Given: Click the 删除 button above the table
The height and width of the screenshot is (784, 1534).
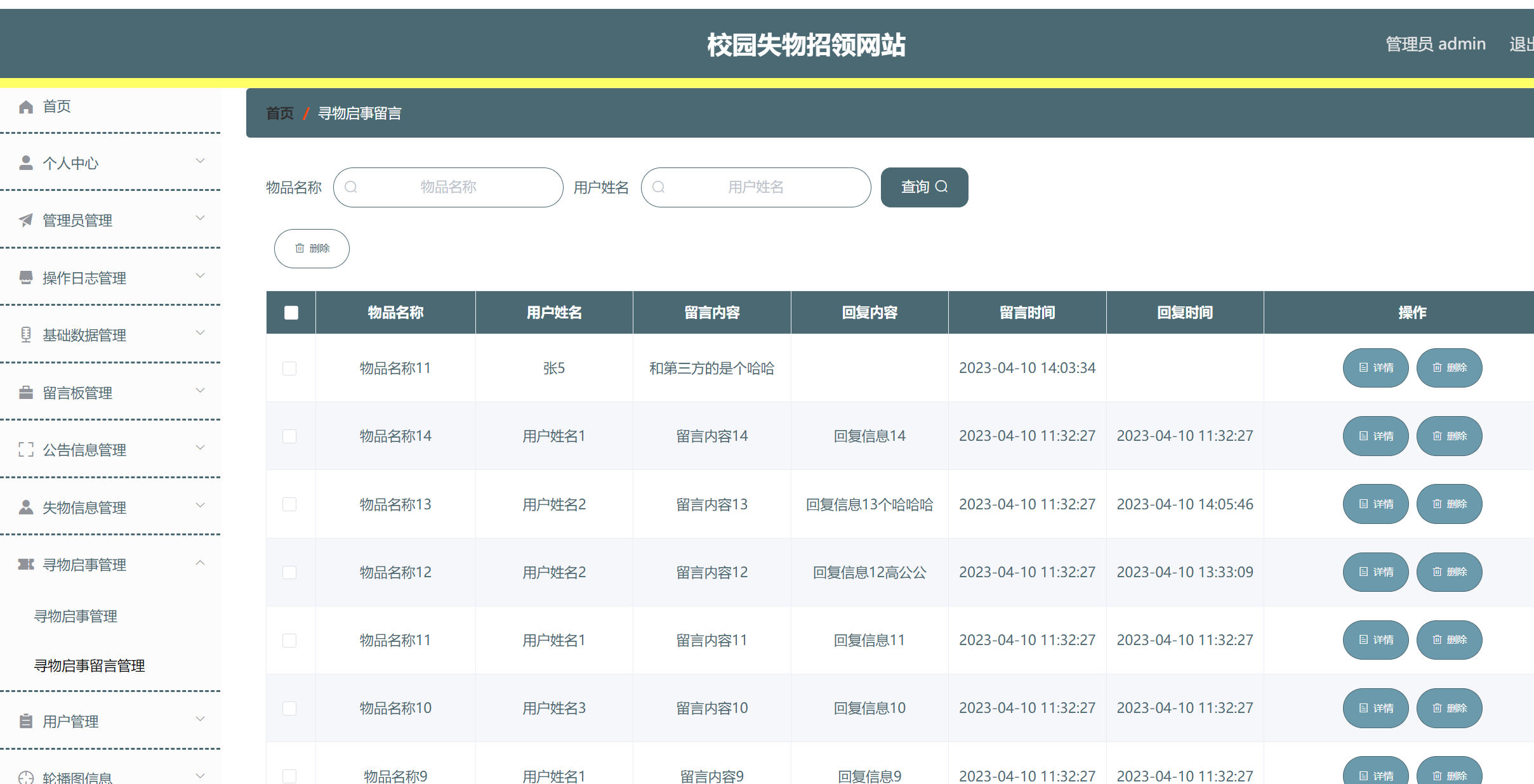Looking at the screenshot, I should (x=311, y=248).
